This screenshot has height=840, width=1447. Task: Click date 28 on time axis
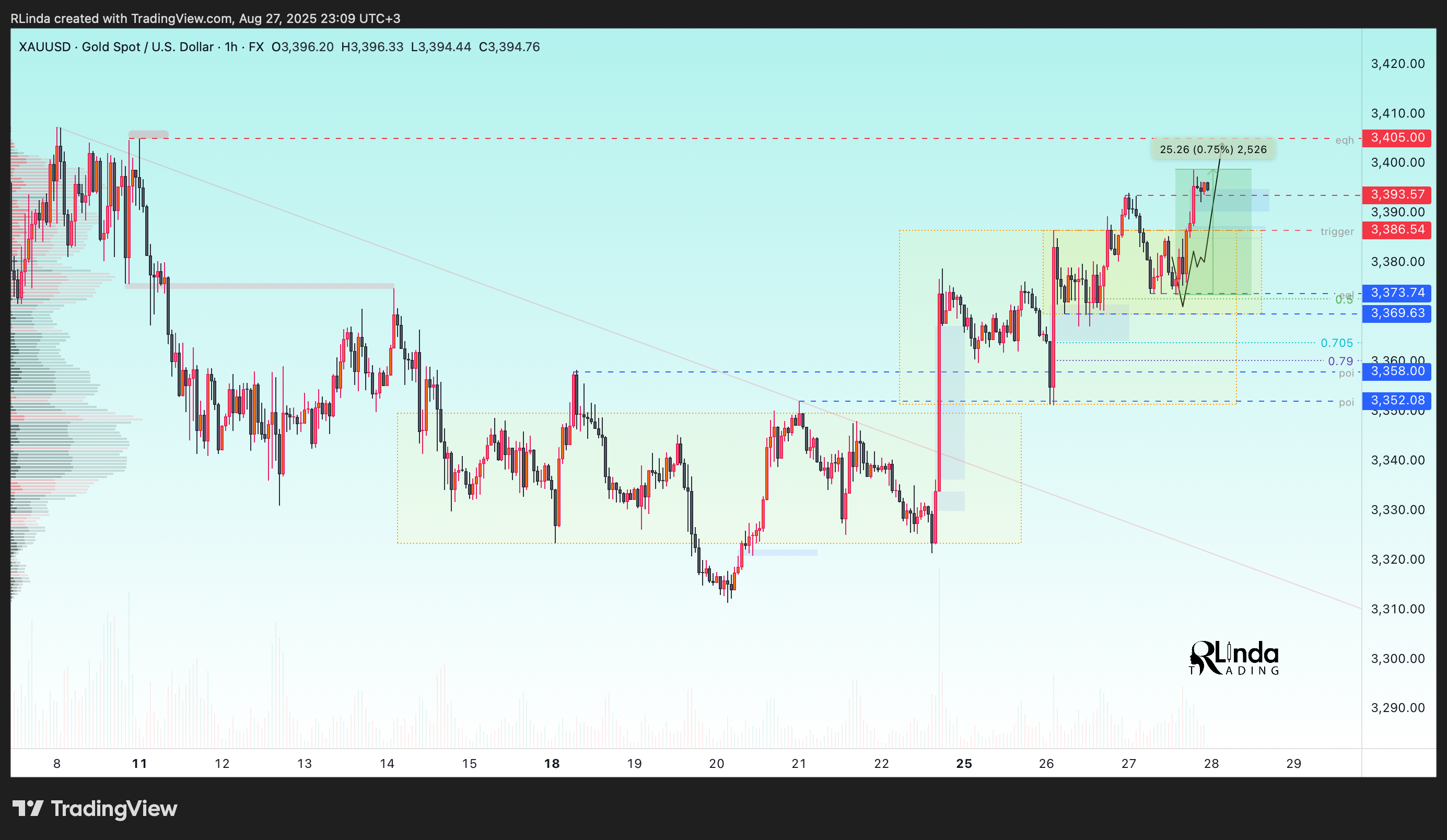(x=1211, y=764)
